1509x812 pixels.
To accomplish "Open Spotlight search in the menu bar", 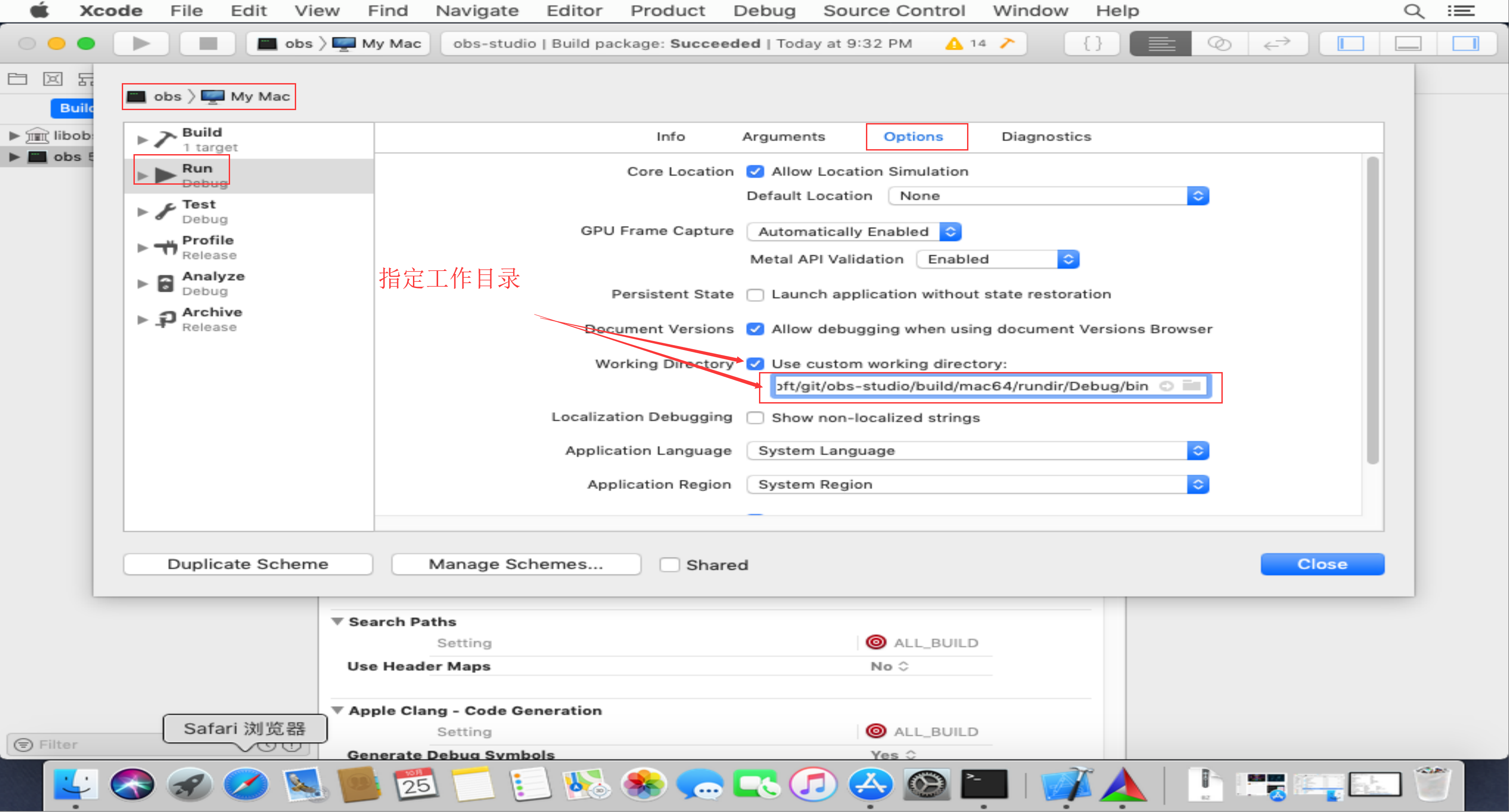I will [x=1414, y=10].
